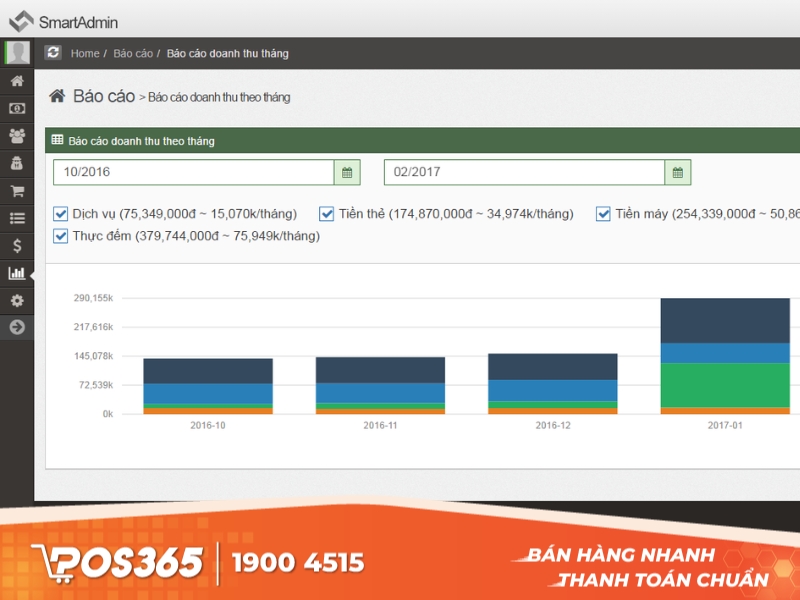Image resolution: width=800 pixels, height=600 pixels.
Task: Select the shopping cart sidebar icon
Action: point(17,190)
